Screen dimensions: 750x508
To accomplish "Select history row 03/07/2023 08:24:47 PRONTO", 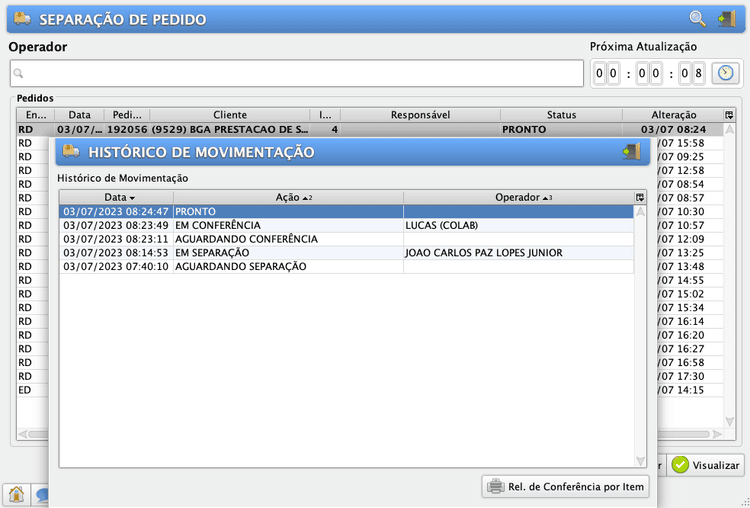I will pyautogui.click(x=346, y=211).
